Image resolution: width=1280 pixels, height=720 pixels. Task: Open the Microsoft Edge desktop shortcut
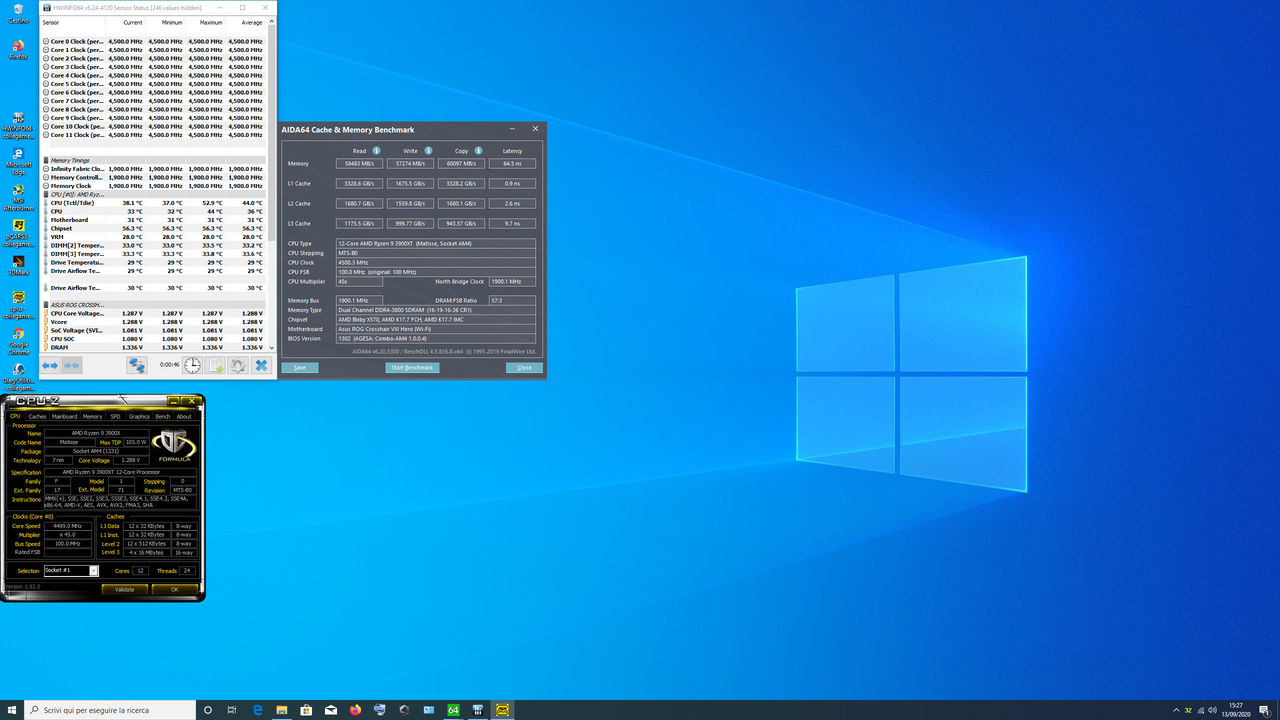tap(18, 160)
